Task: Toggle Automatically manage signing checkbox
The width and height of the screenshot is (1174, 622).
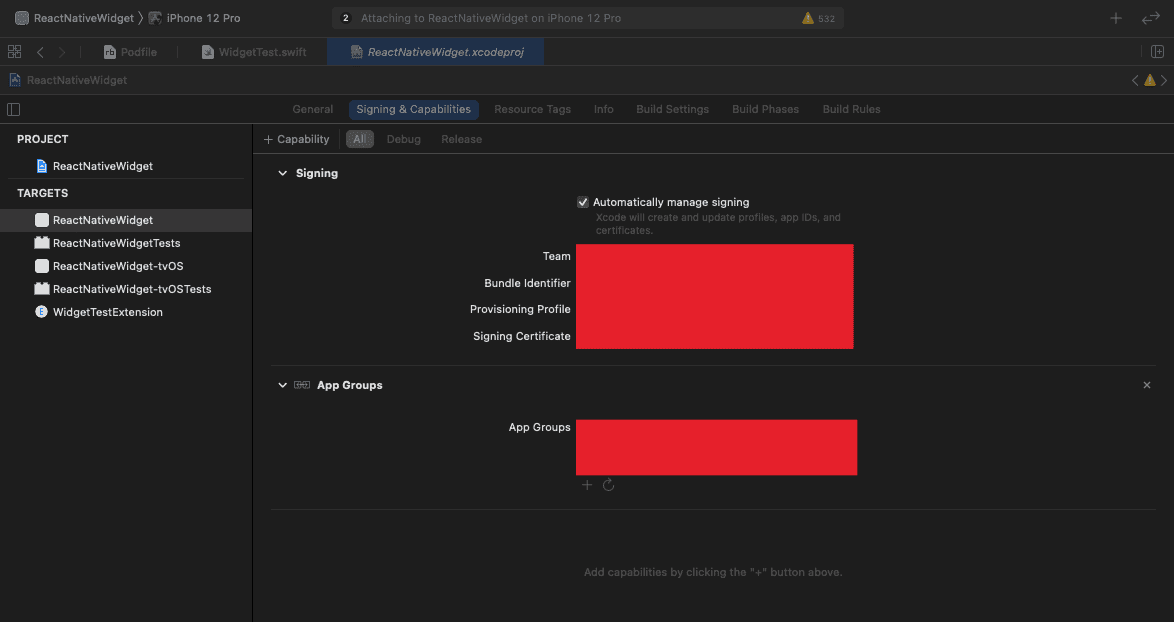Action: pyautogui.click(x=583, y=202)
